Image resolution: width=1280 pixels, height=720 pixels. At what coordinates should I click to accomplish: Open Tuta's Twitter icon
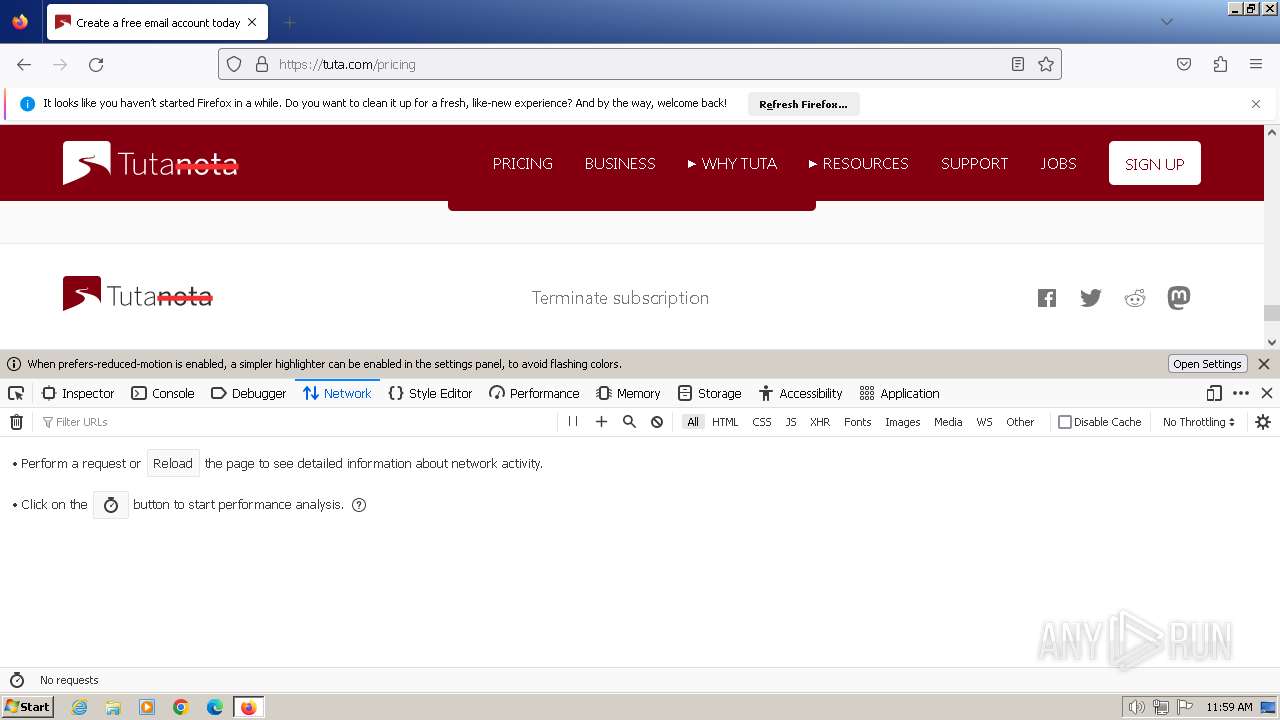tap(1091, 298)
